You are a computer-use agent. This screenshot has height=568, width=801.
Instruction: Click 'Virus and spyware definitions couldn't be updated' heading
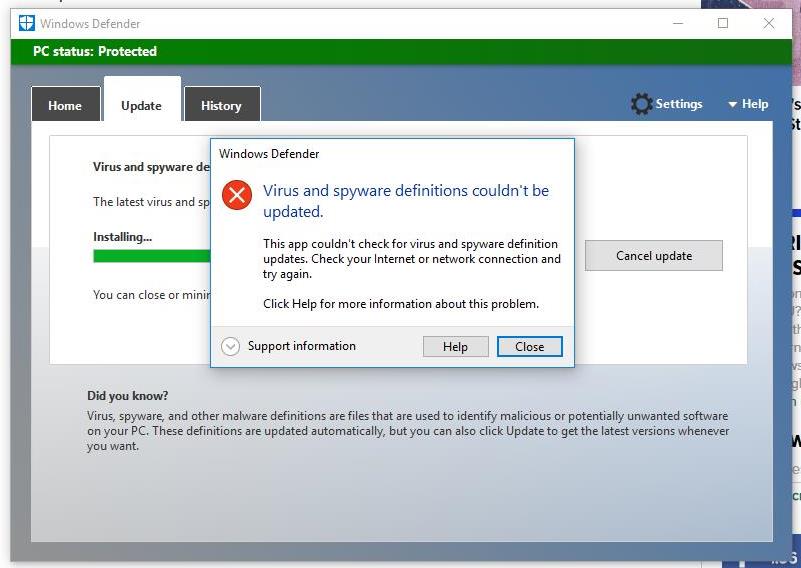click(406, 201)
